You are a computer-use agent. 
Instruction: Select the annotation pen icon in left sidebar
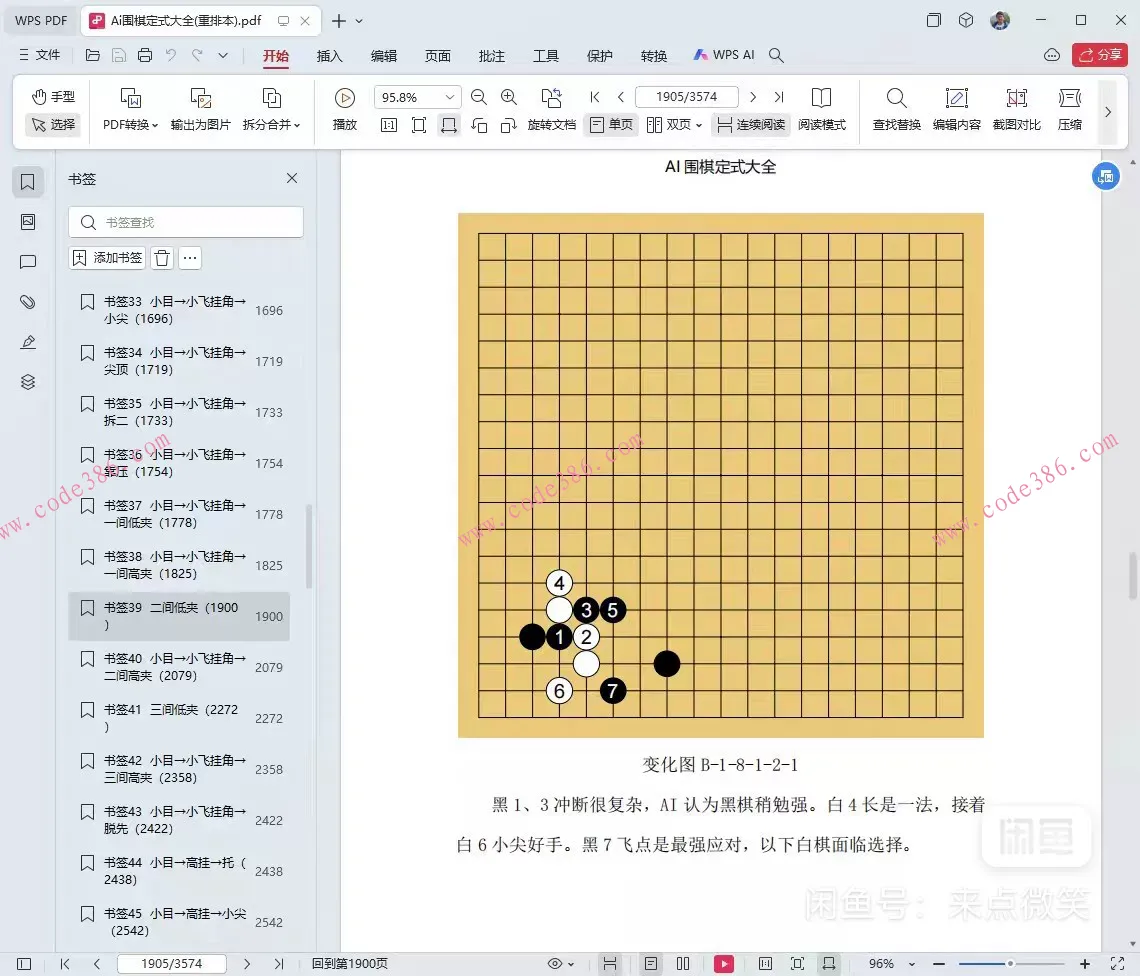[27, 341]
